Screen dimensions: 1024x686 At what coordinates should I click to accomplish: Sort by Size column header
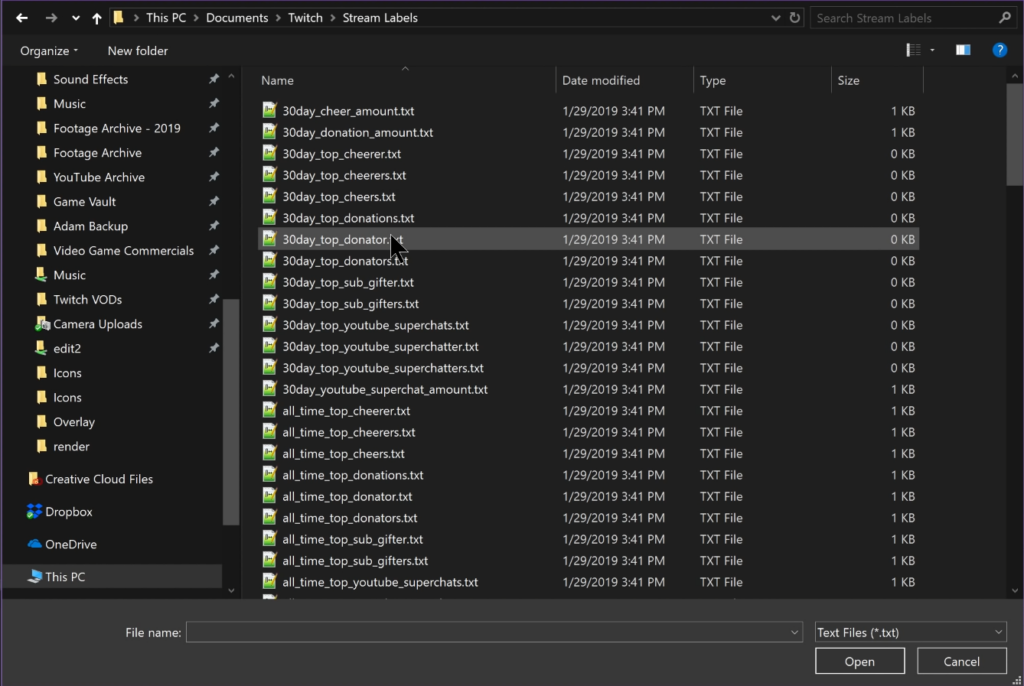pyautogui.click(x=848, y=80)
